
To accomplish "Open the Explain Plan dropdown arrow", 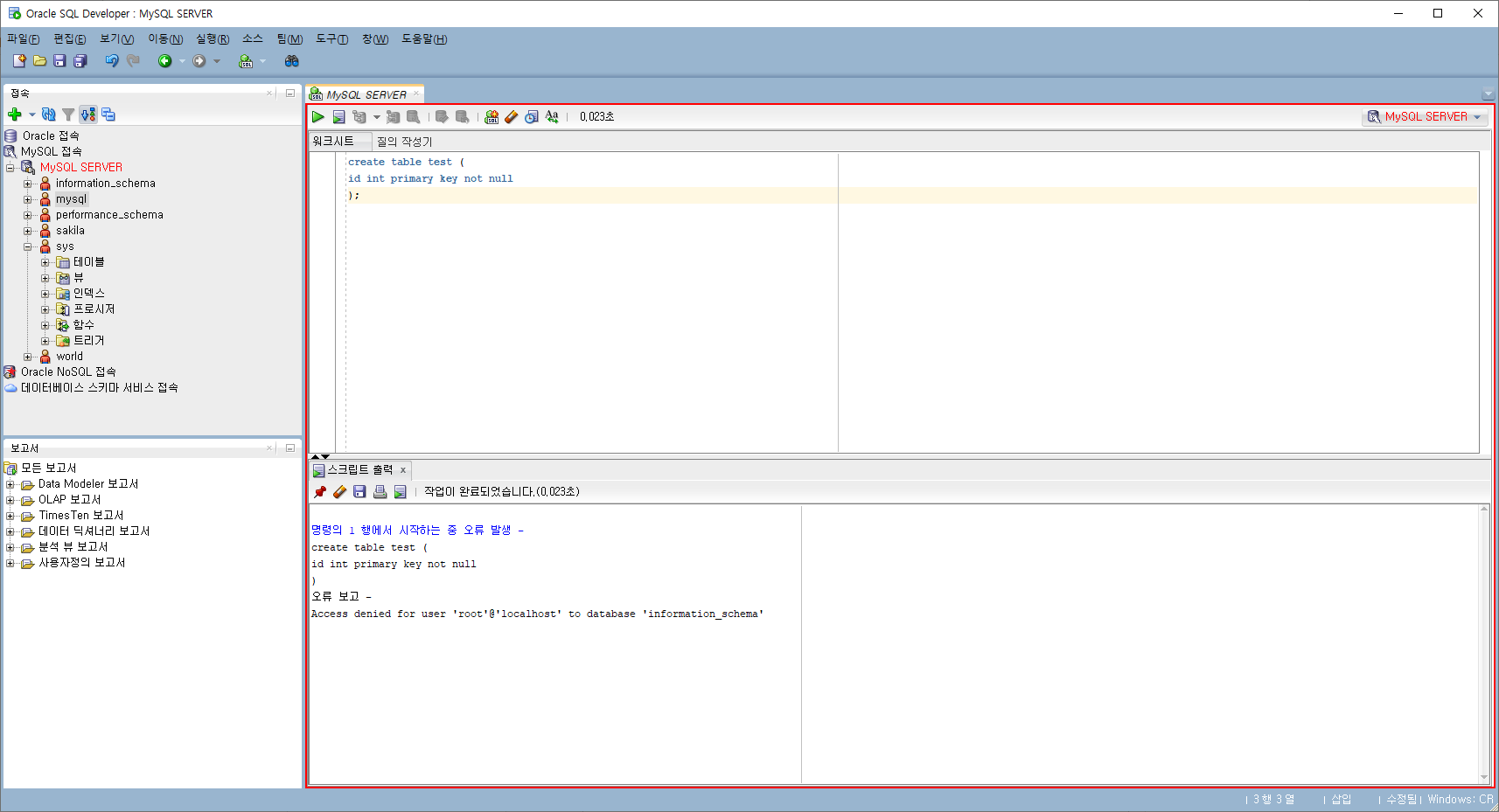I will tap(377, 117).
